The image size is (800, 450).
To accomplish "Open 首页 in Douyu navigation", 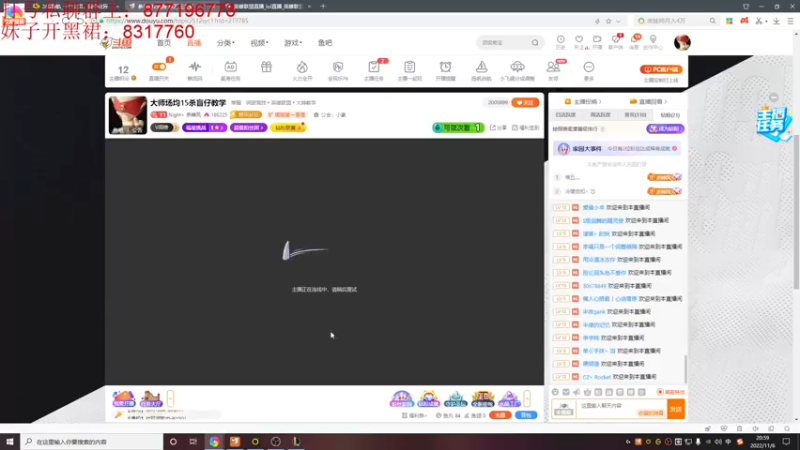I will (164, 43).
